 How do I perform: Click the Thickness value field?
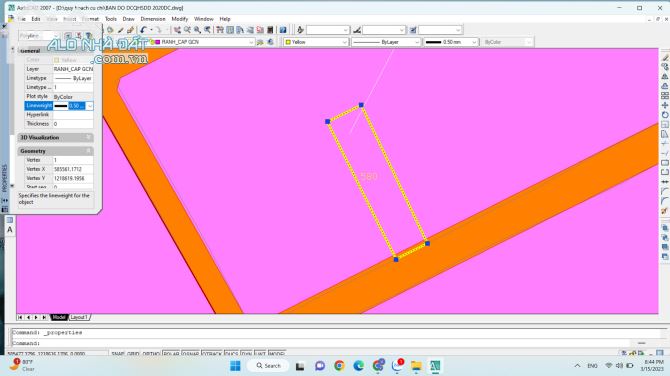coord(73,124)
